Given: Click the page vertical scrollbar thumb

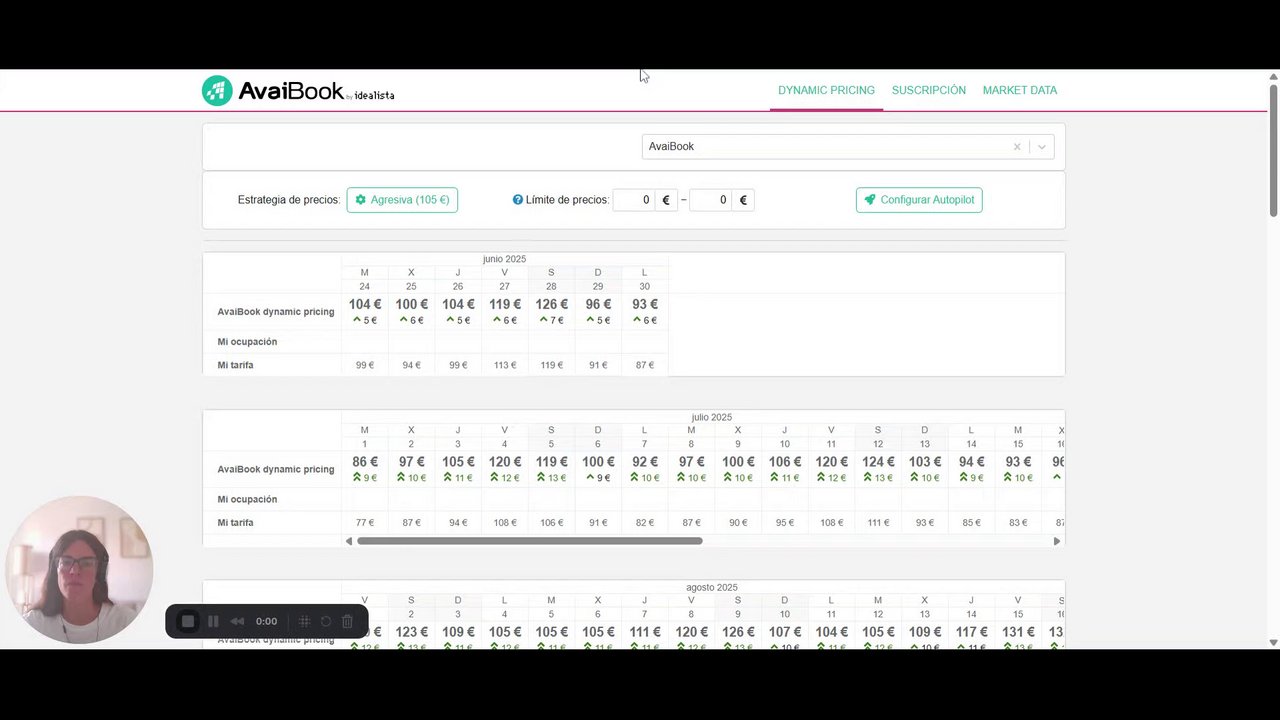Looking at the screenshot, I should tap(1273, 150).
